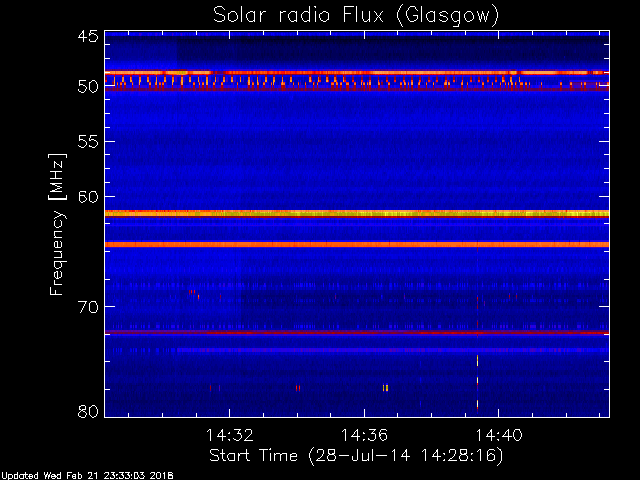Click the 14:32 time tick label
The width and height of the screenshot is (640, 480).
tap(229, 435)
